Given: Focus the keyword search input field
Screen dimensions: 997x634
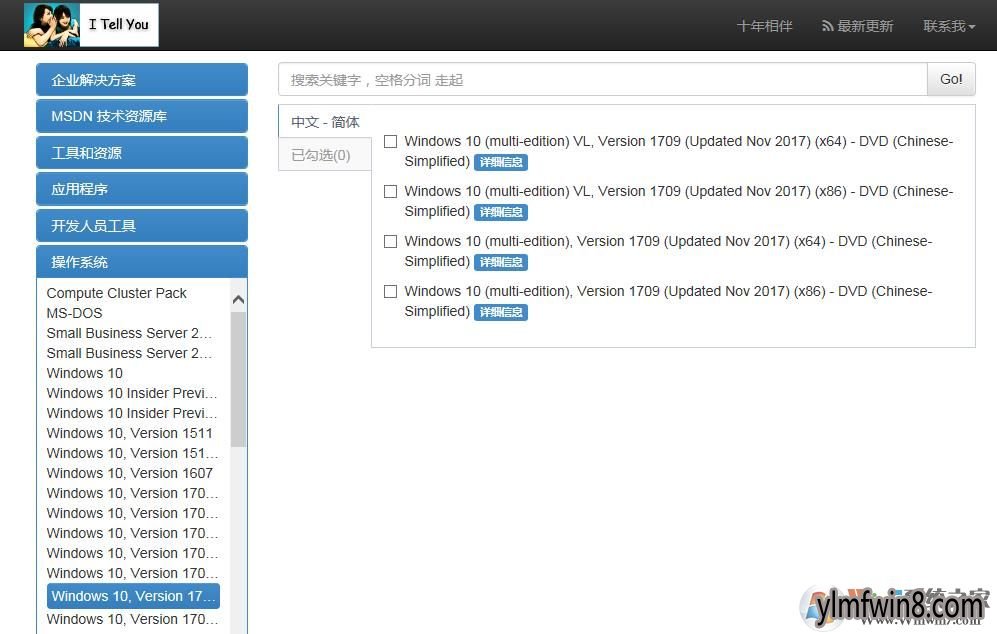Looking at the screenshot, I should point(603,79).
